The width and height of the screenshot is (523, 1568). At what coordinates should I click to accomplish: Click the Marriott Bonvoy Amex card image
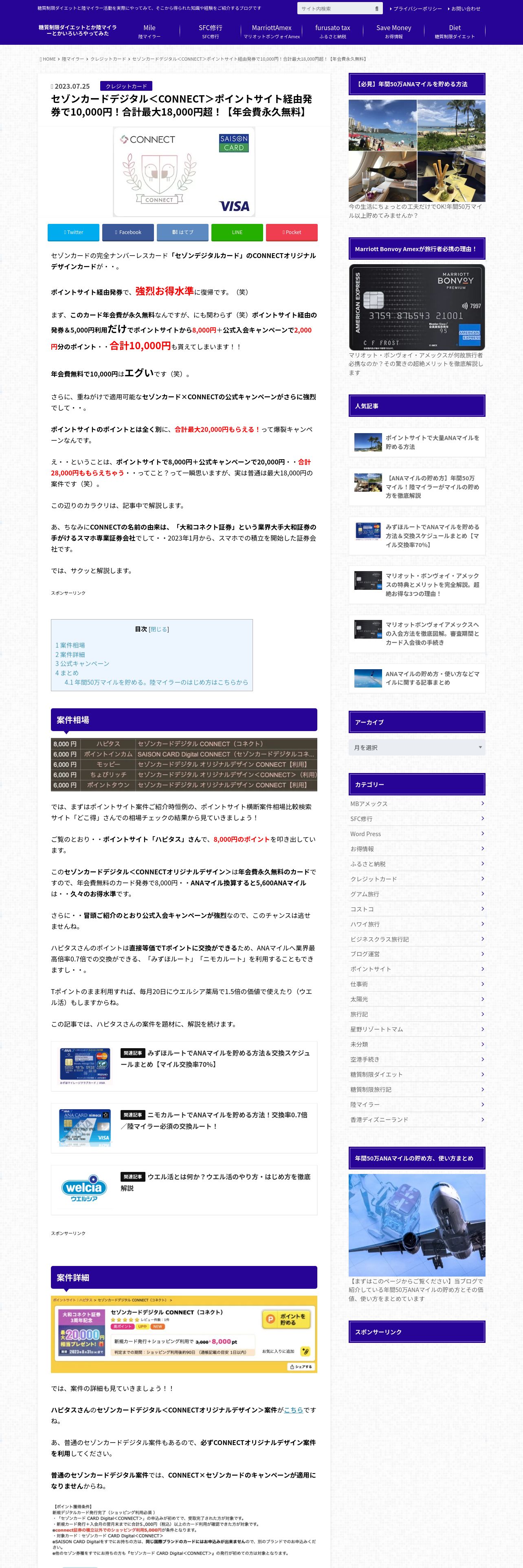click(416, 307)
